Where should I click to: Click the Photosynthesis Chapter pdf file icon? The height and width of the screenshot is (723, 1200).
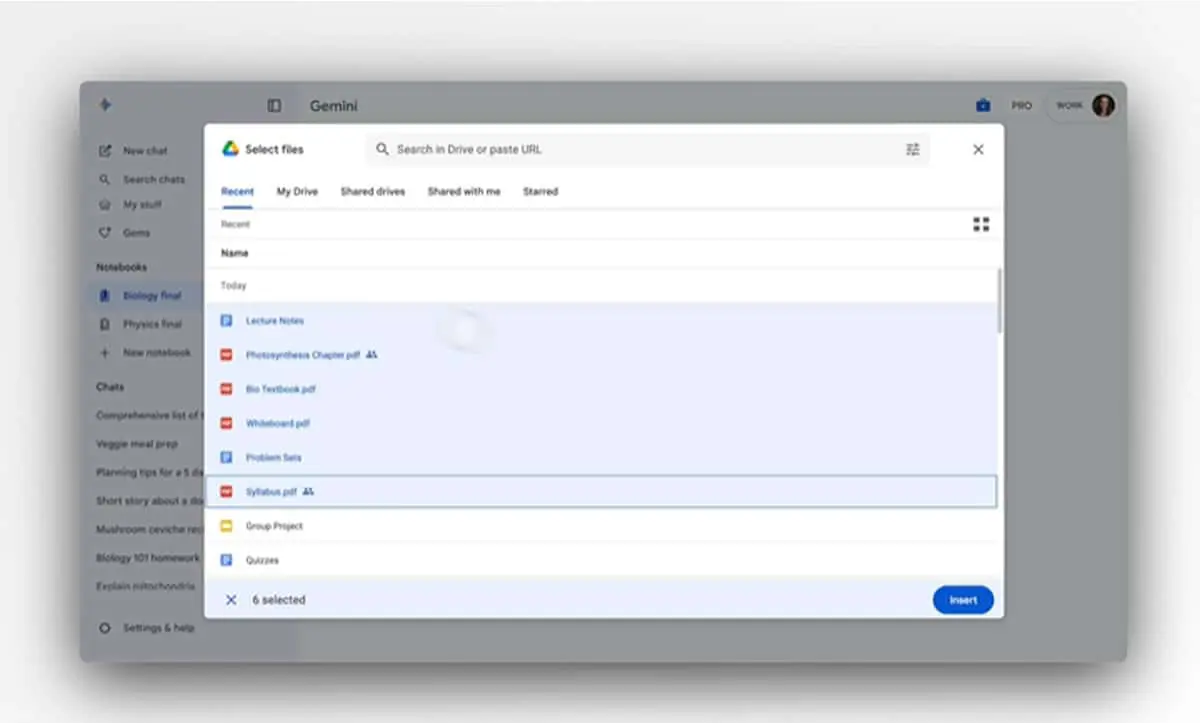[x=226, y=355]
